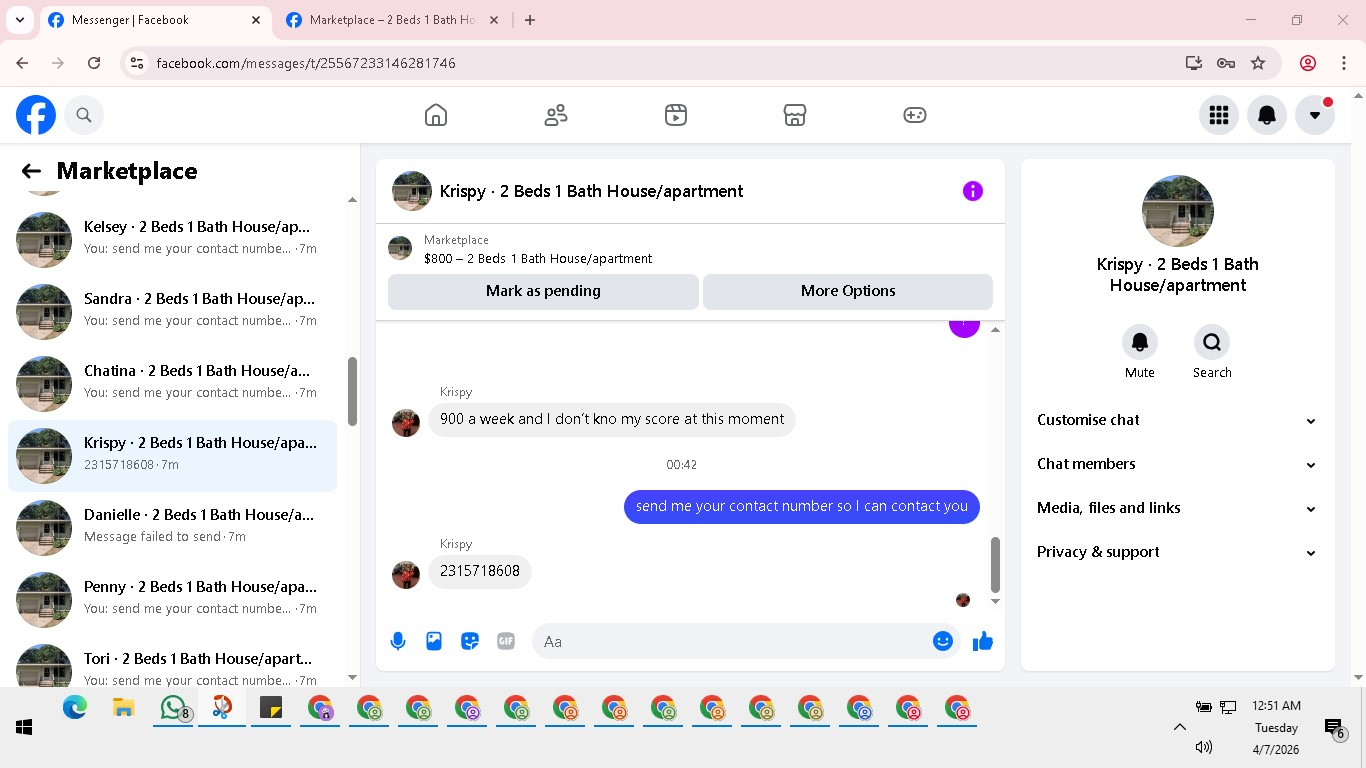Open Kelsey's Marketplace conversation
The image size is (1366, 768).
pos(172,240)
